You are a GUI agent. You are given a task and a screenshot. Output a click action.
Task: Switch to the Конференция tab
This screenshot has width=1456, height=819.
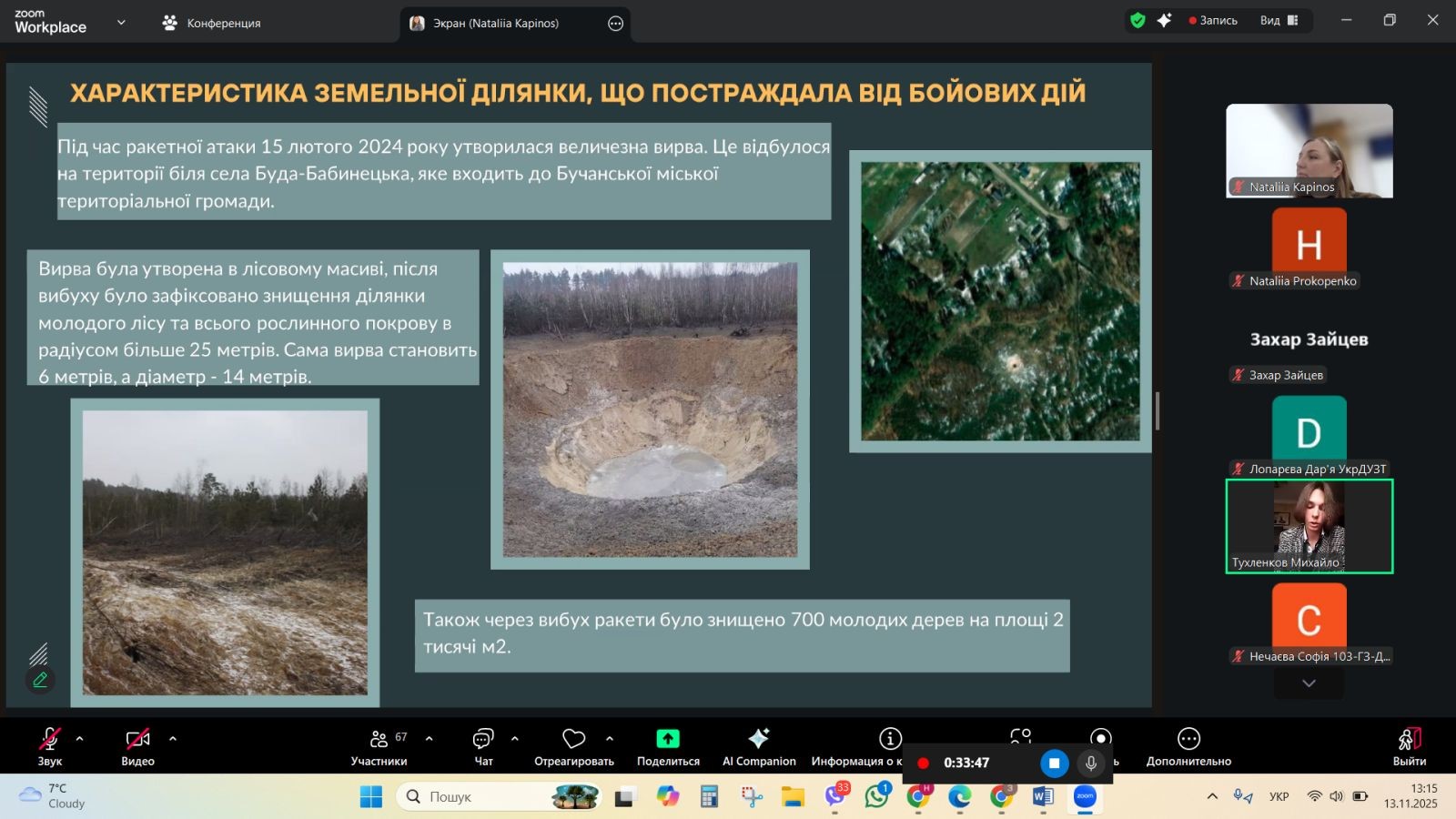[x=211, y=23]
